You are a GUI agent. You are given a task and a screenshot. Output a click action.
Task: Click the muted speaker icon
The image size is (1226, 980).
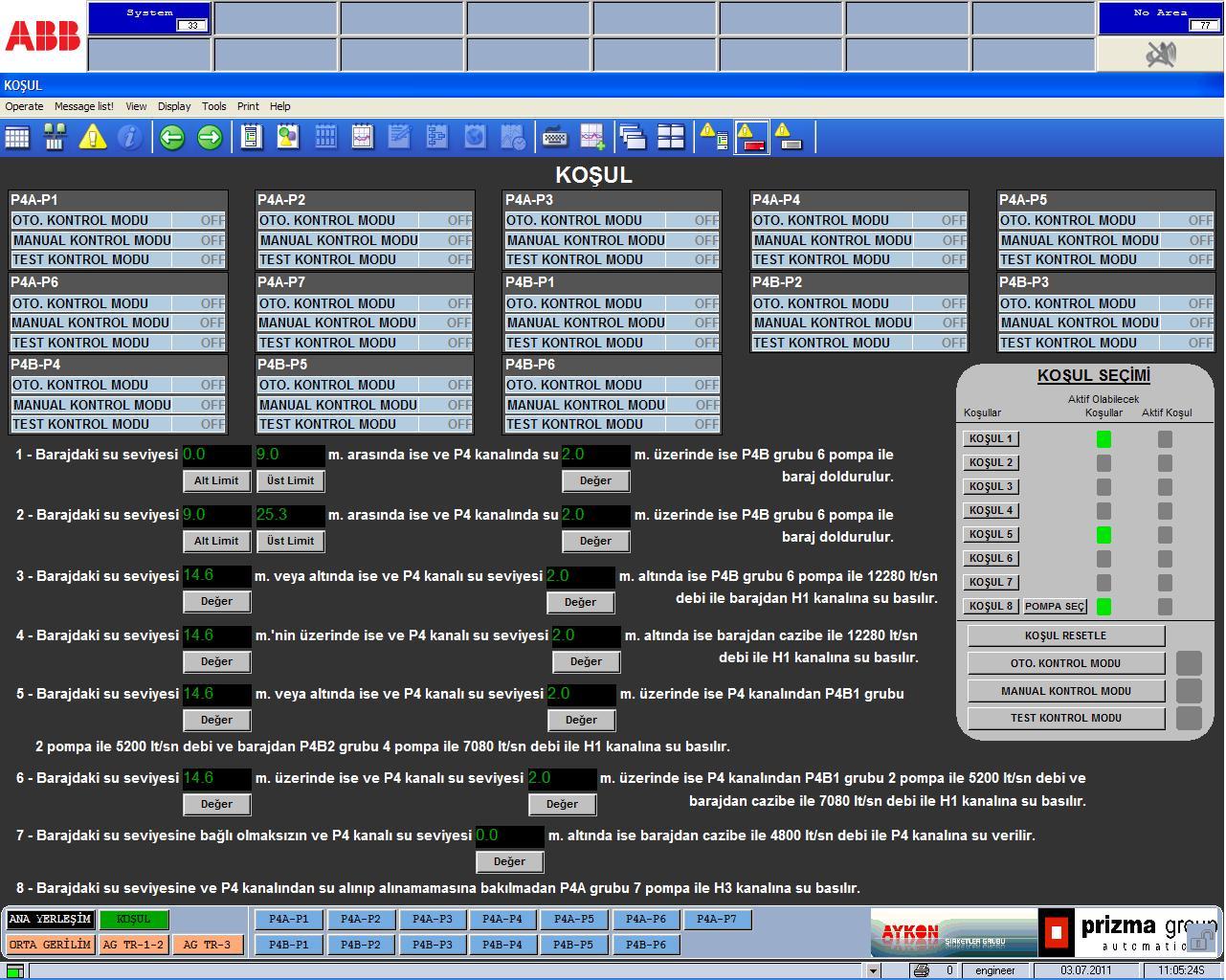coord(1160,55)
